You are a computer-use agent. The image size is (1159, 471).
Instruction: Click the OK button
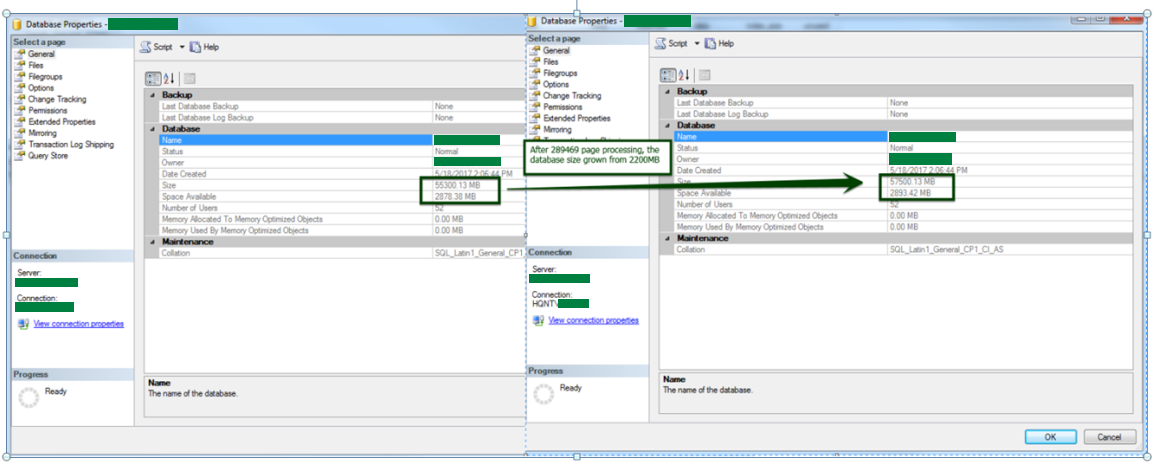(1050, 437)
